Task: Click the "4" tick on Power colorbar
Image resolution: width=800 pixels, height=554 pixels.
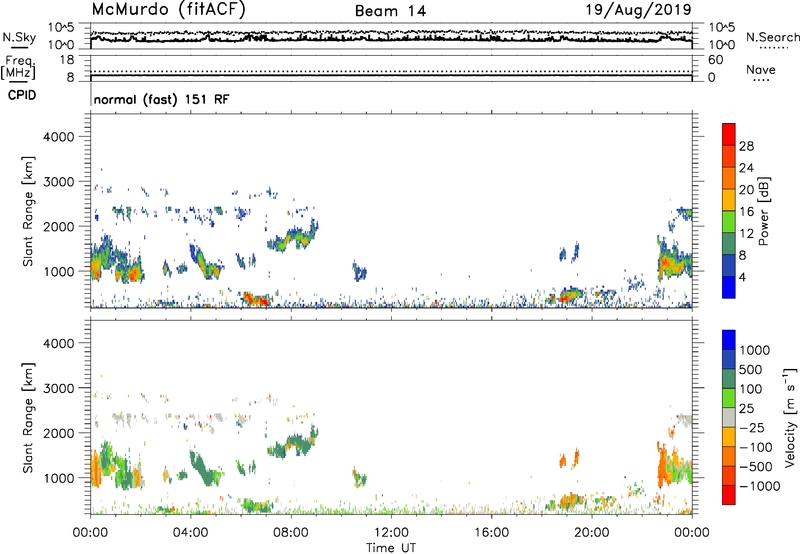Action: [x=743, y=277]
